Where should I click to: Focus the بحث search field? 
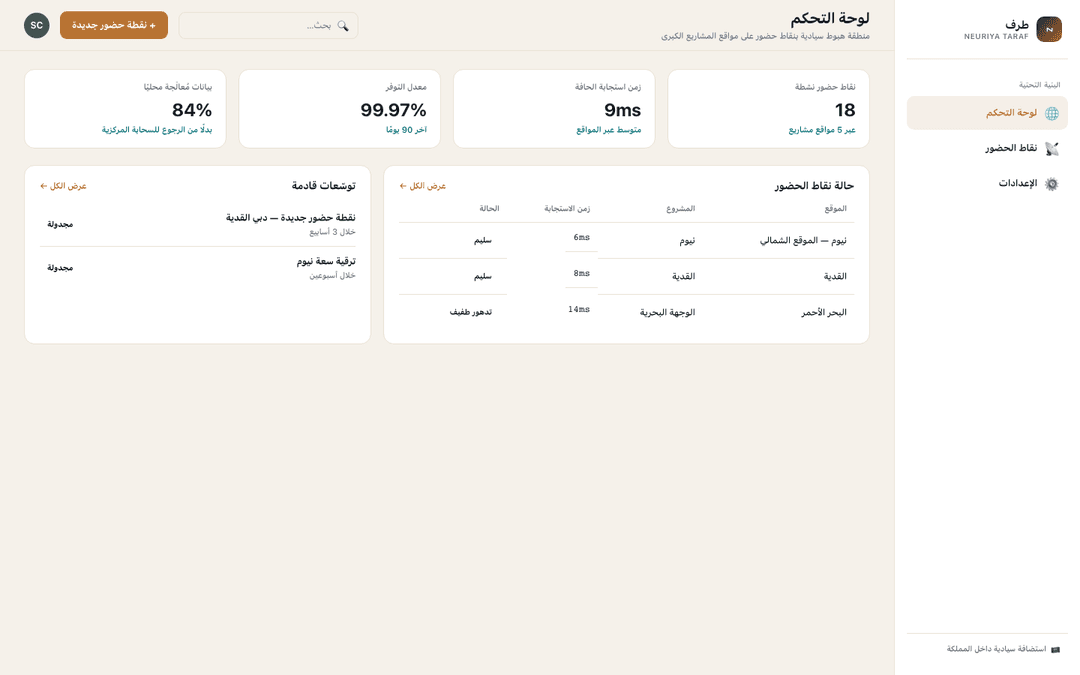point(268,25)
